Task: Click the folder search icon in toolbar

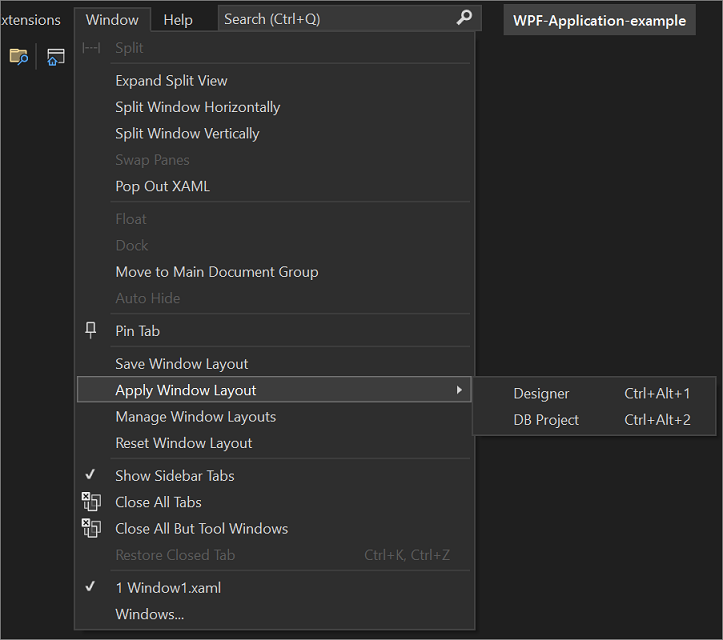Action: (19, 56)
